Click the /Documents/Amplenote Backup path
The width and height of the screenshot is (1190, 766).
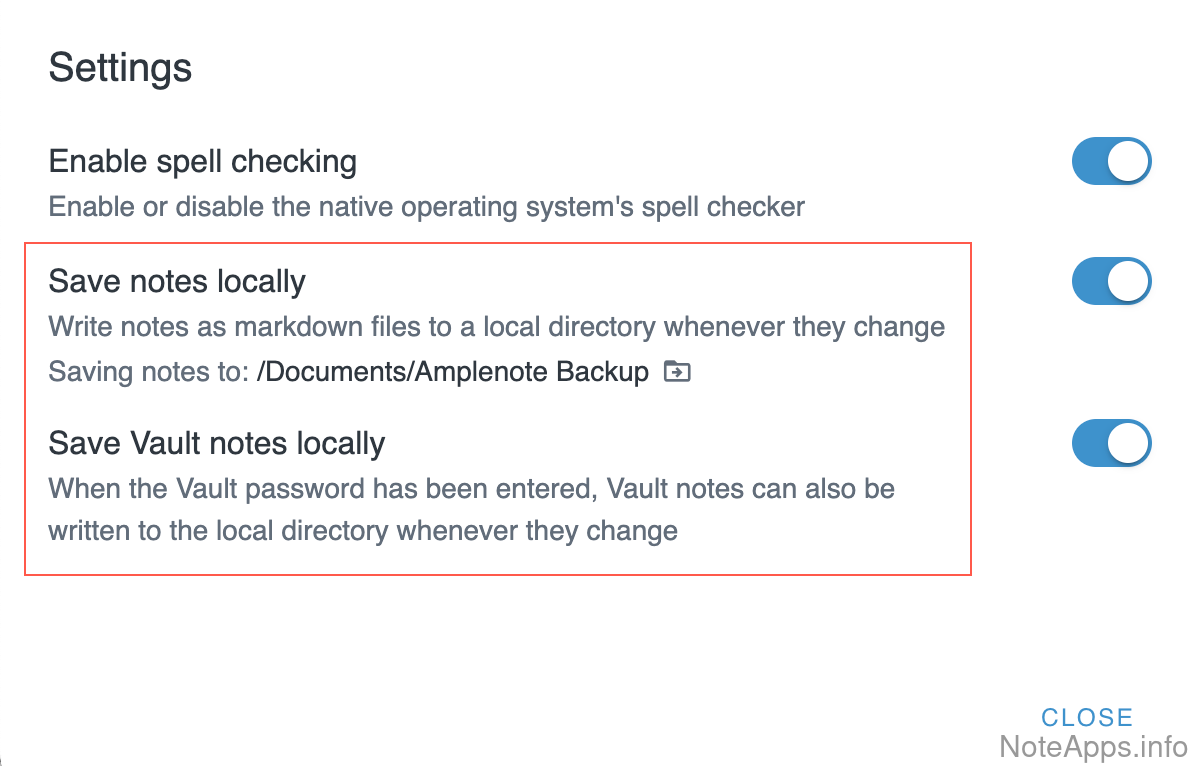(453, 373)
